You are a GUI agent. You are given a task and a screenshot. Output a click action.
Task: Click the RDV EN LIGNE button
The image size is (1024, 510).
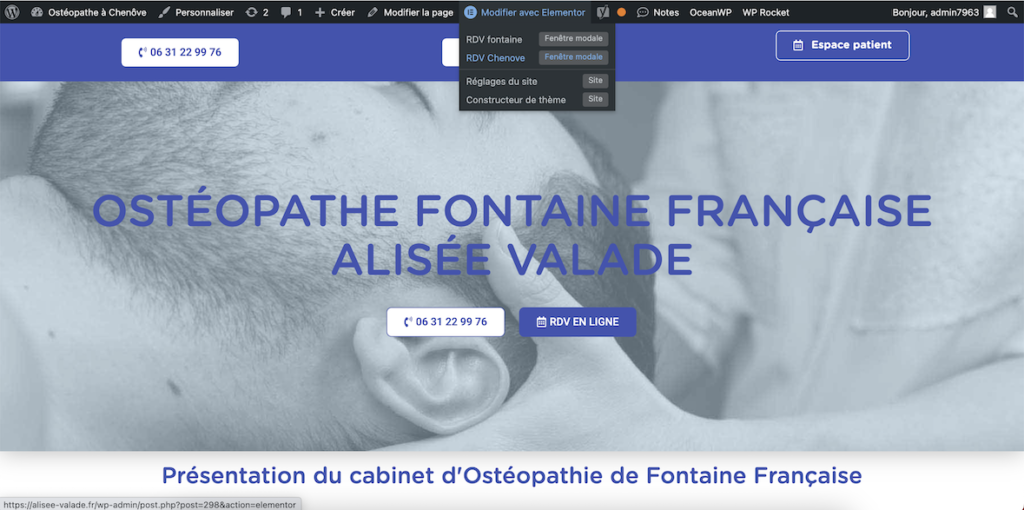pos(577,322)
